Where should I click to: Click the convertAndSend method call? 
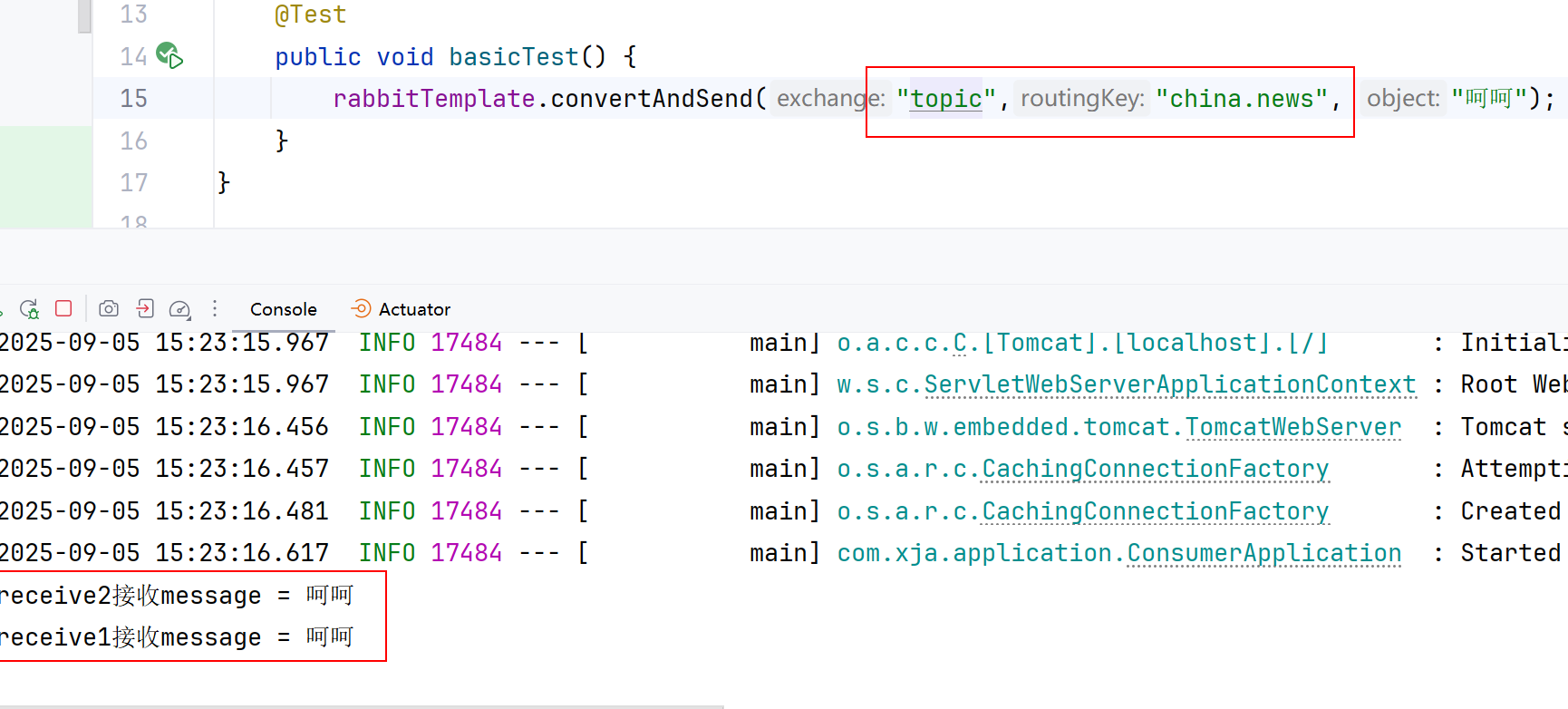651,98
